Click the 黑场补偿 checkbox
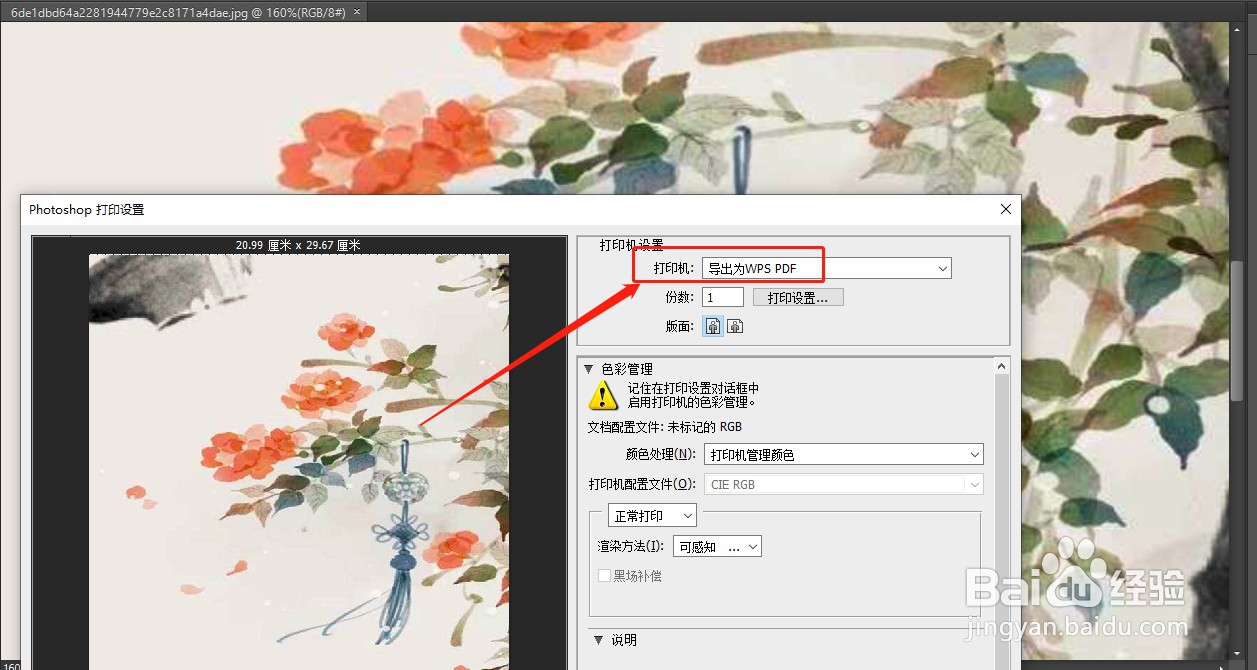The width and height of the screenshot is (1257, 670). [x=604, y=576]
